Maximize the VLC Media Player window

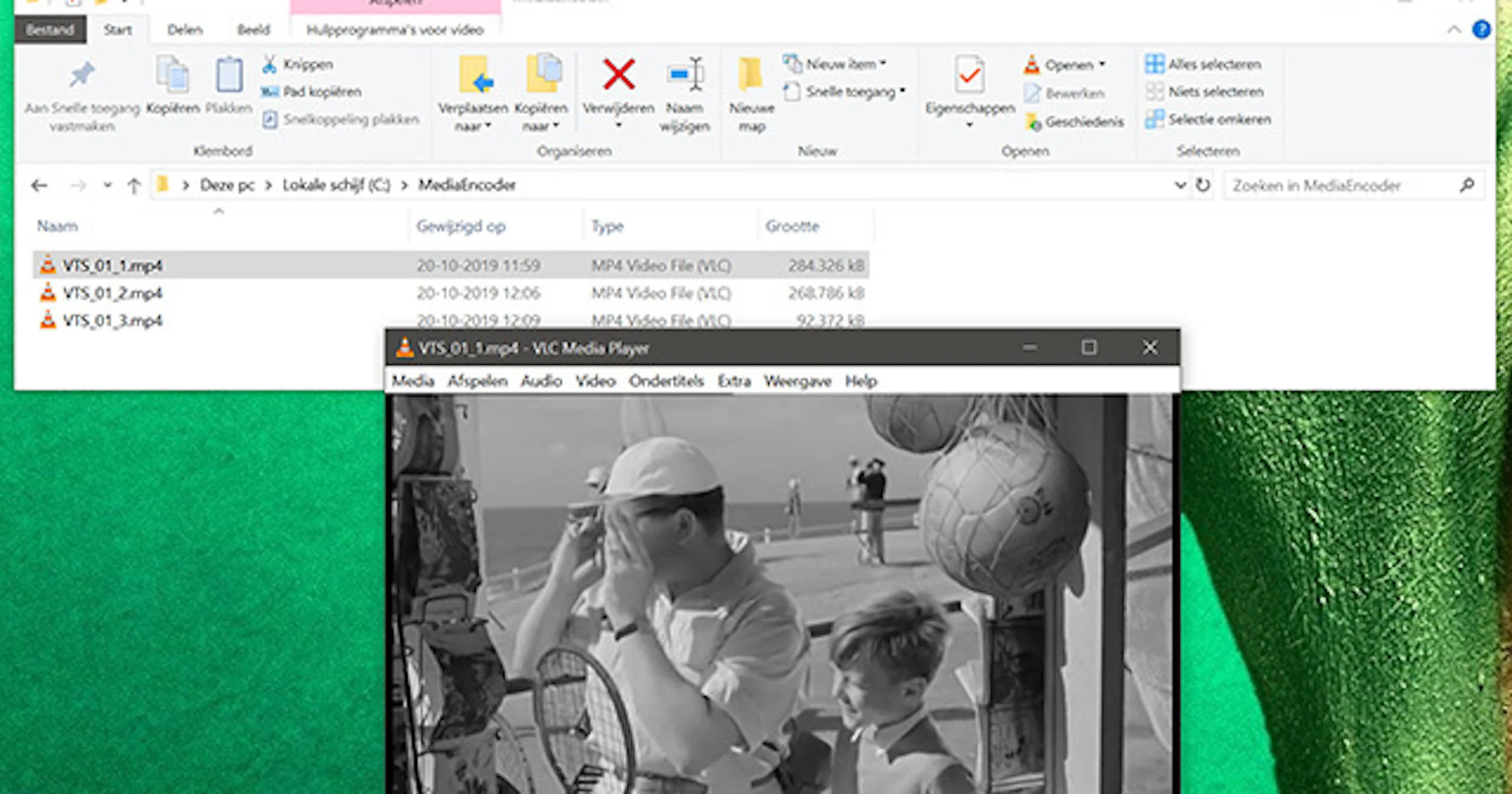point(1089,348)
